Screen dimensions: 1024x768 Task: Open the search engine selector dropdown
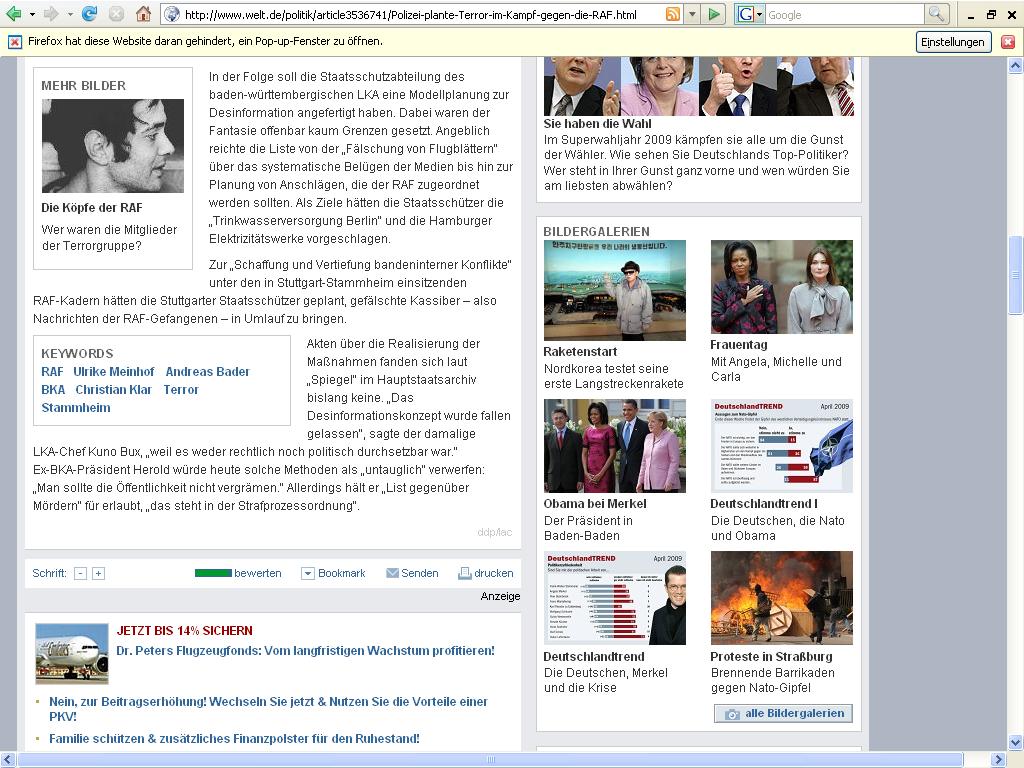tap(750, 14)
